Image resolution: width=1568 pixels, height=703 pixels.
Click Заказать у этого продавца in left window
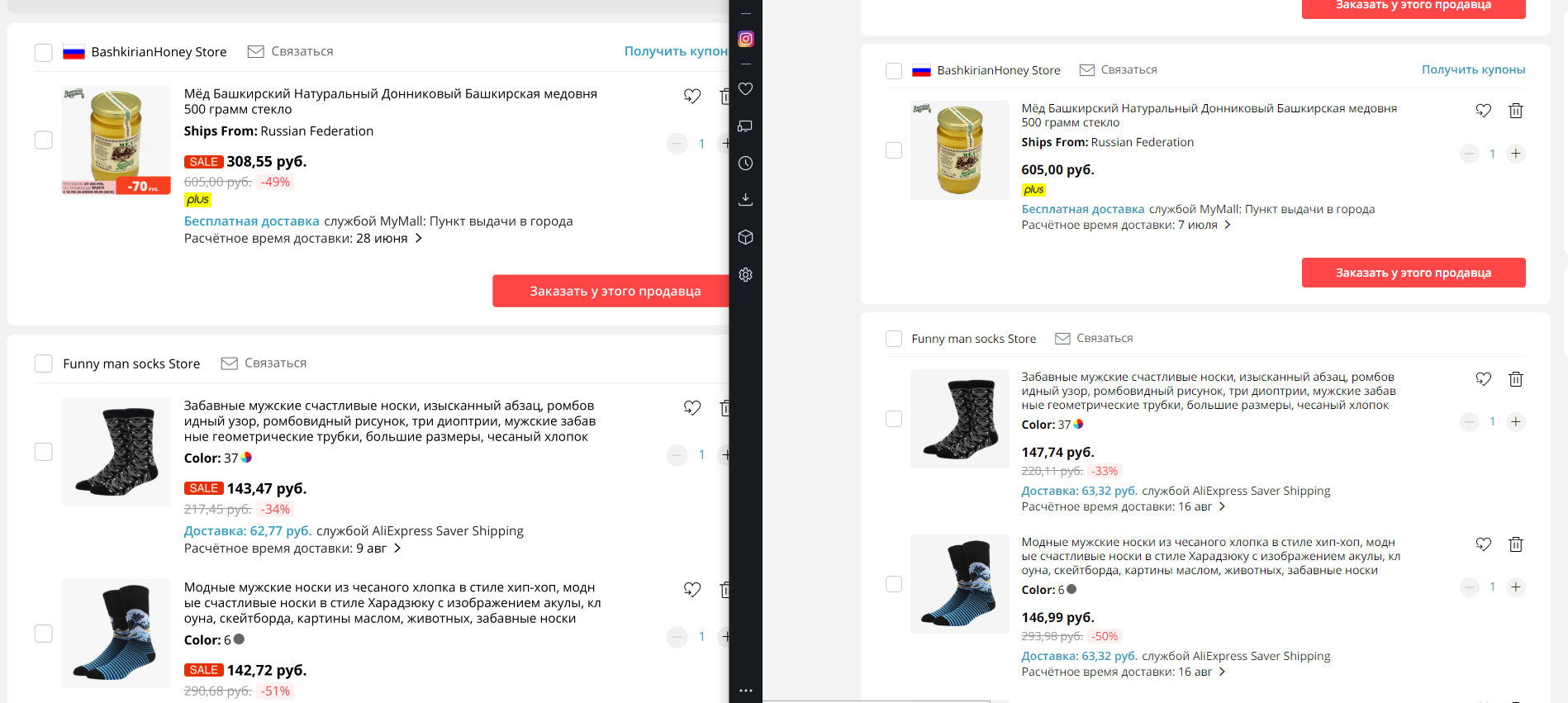(611, 291)
